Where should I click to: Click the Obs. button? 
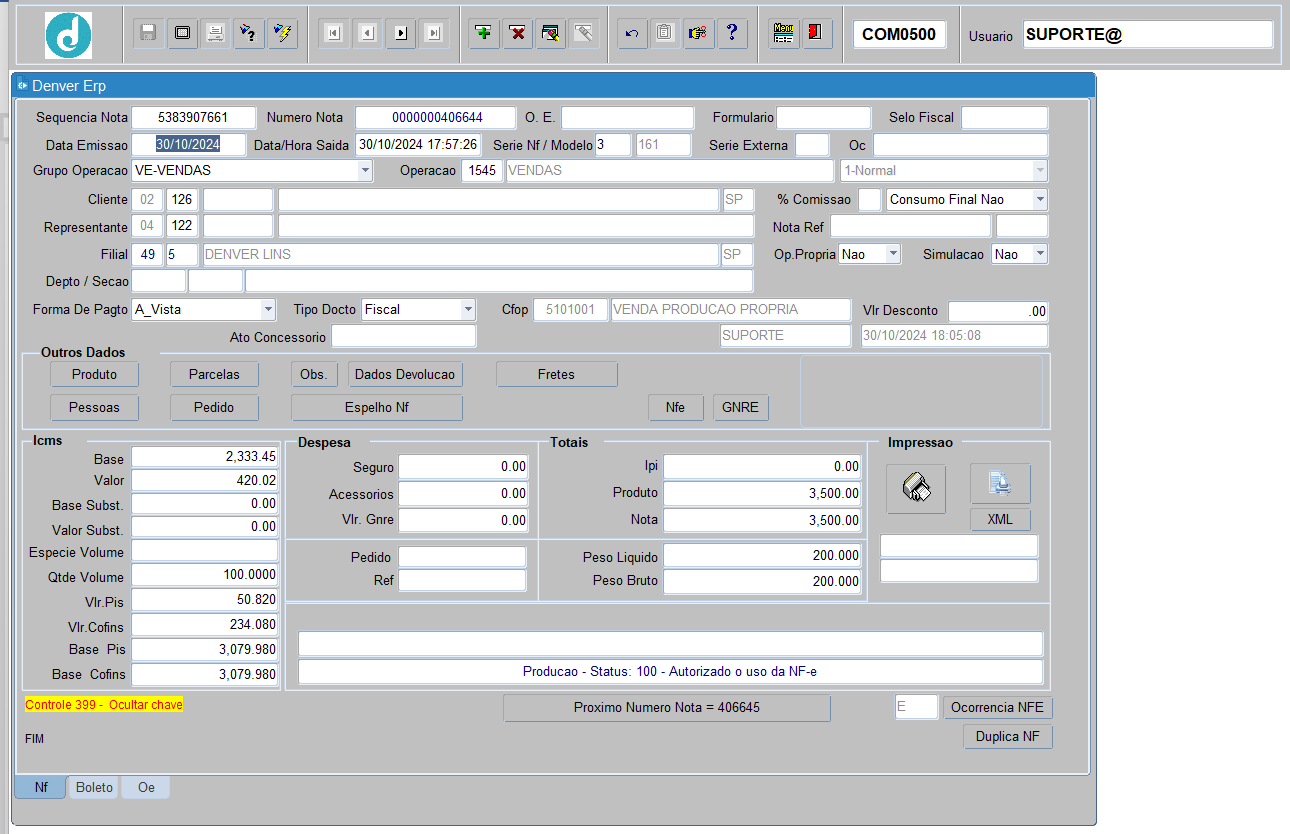click(313, 374)
